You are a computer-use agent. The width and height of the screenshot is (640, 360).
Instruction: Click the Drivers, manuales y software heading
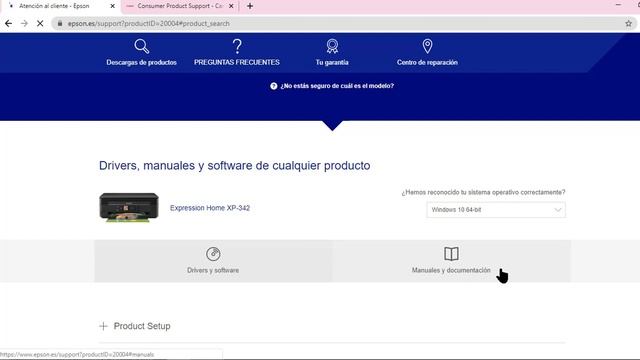tap(235, 165)
